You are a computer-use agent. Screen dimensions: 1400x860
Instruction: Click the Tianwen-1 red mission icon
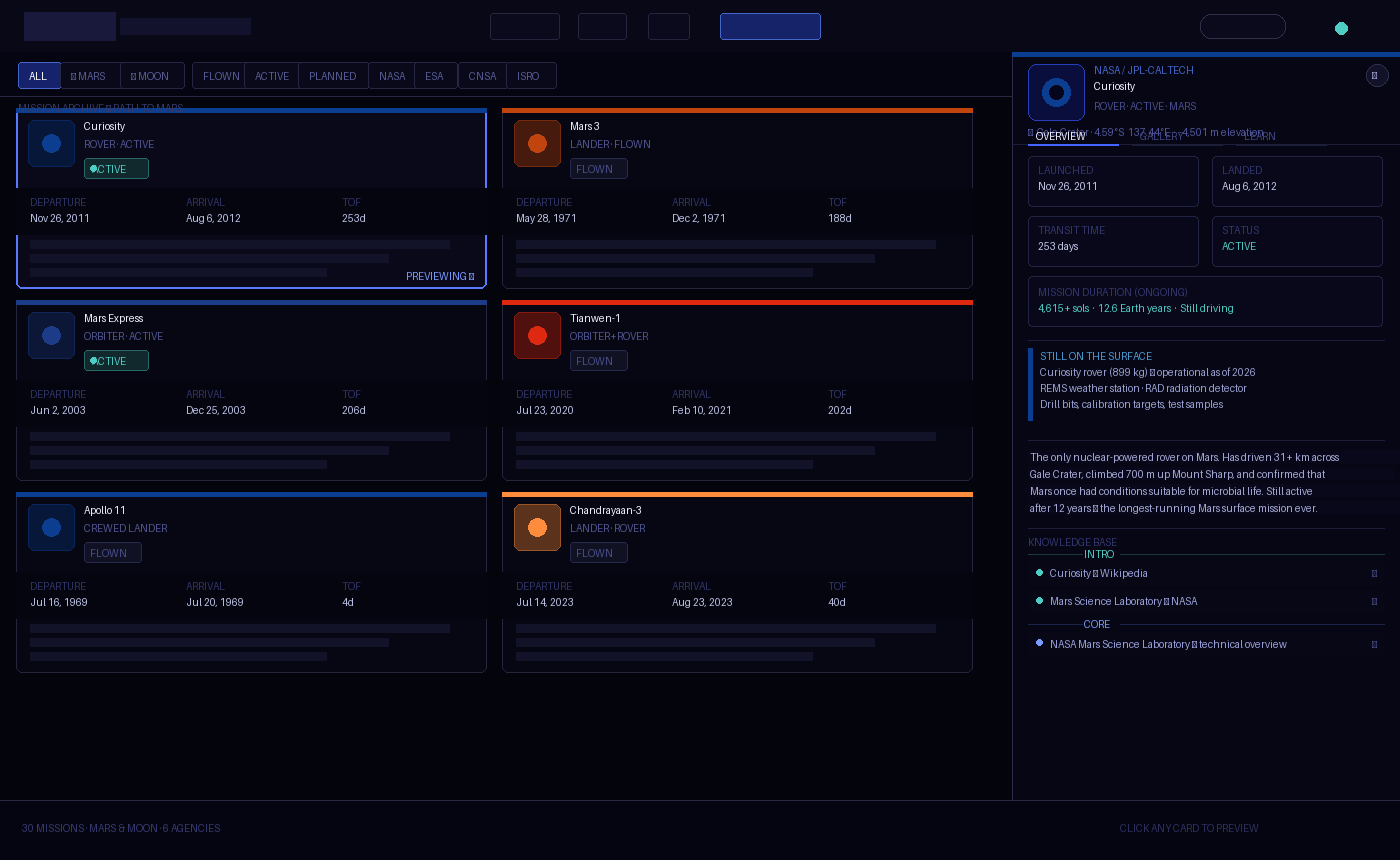537,335
